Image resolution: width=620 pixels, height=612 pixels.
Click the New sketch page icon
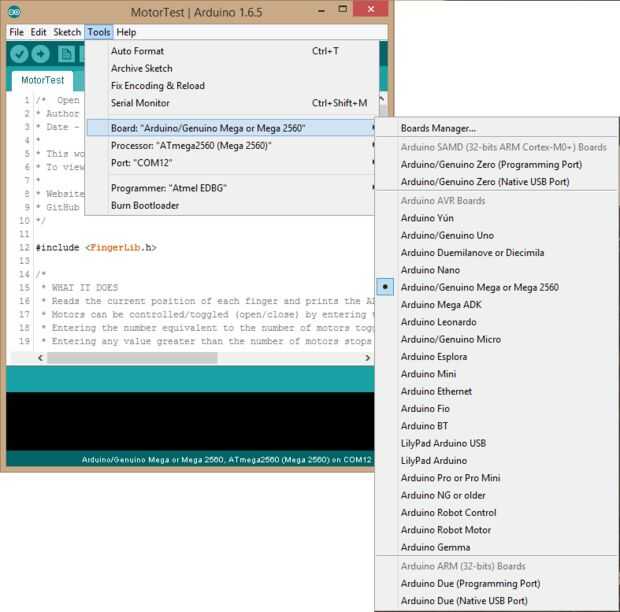[66, 54]
